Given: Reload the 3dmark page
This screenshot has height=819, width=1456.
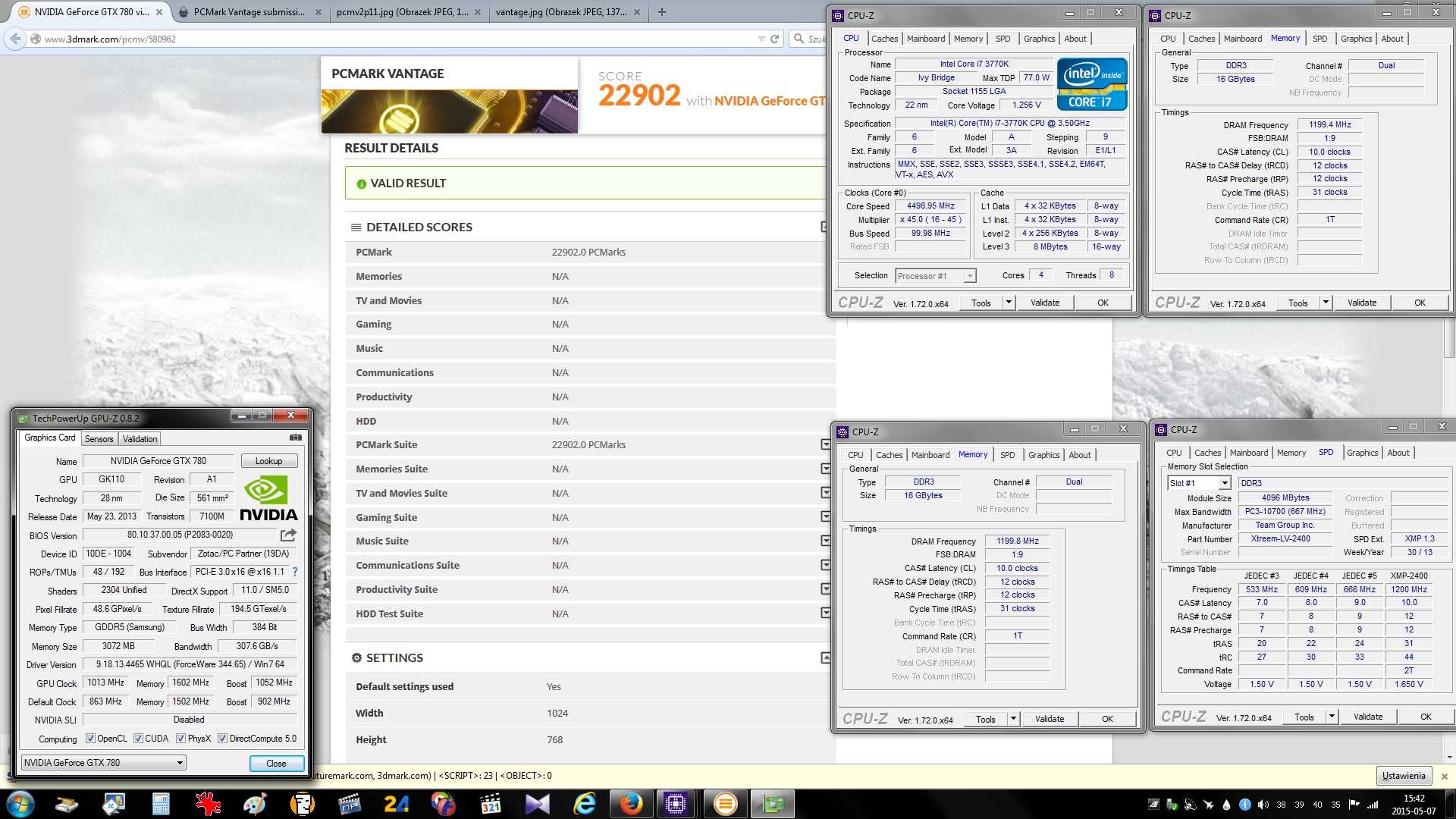Looking at the screenshot, I should pos(774,39).
